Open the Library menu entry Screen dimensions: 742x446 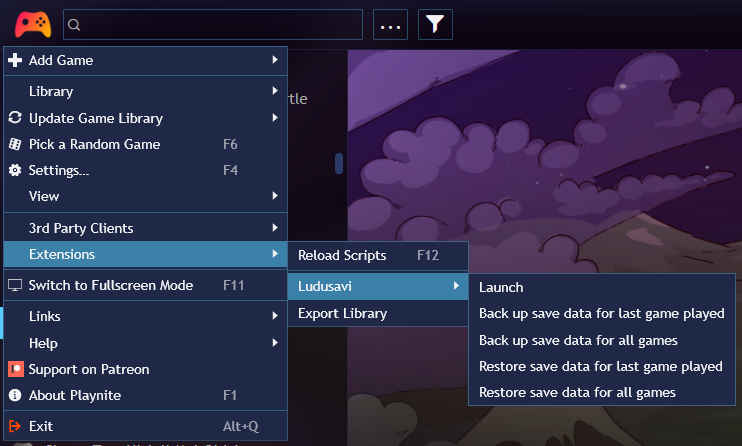coord(145,91)
